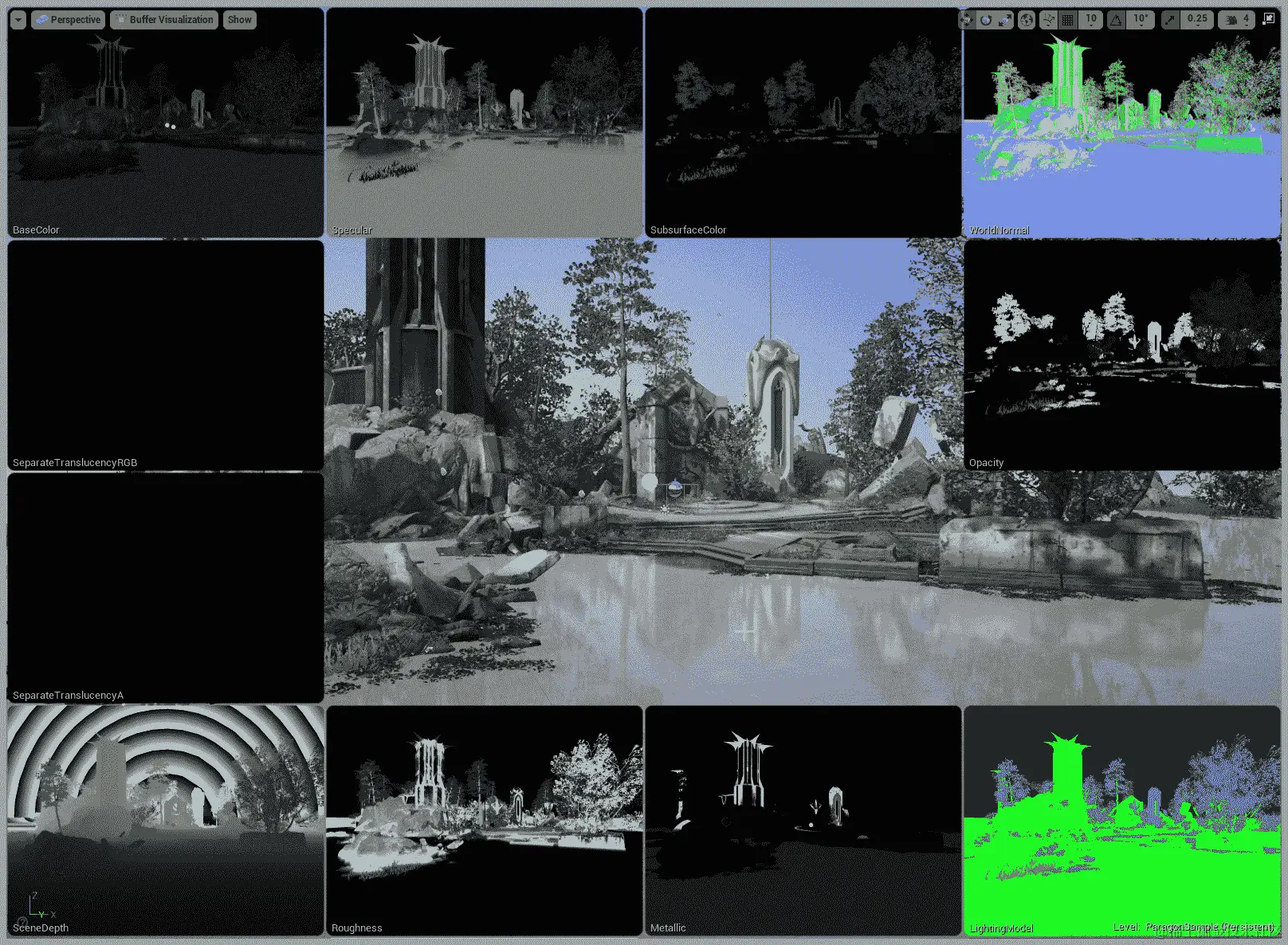Open the viewport options dropdown arrow
The image size is (1288, 945).
[18, 20]
